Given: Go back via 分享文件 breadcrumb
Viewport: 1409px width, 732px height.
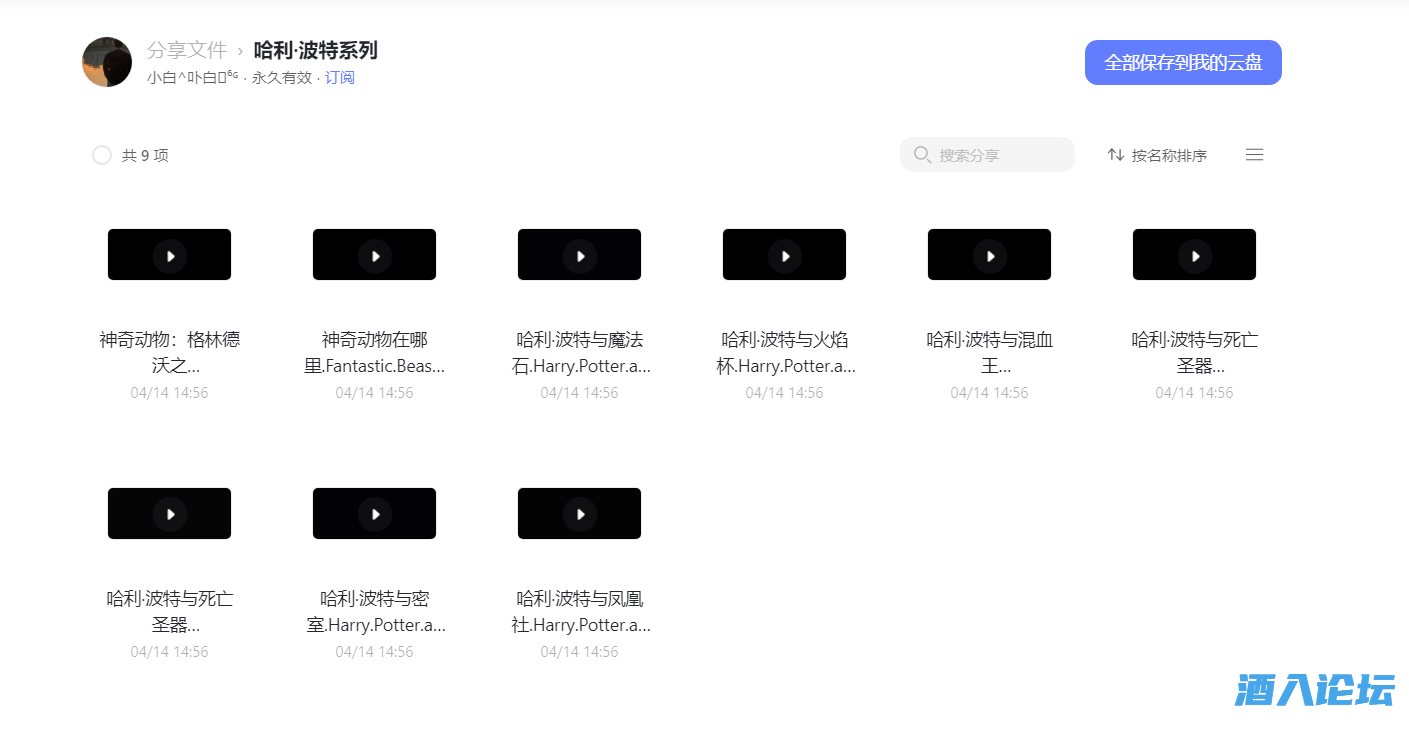Looking at the screenshot, I should click(x=187, y=50).
